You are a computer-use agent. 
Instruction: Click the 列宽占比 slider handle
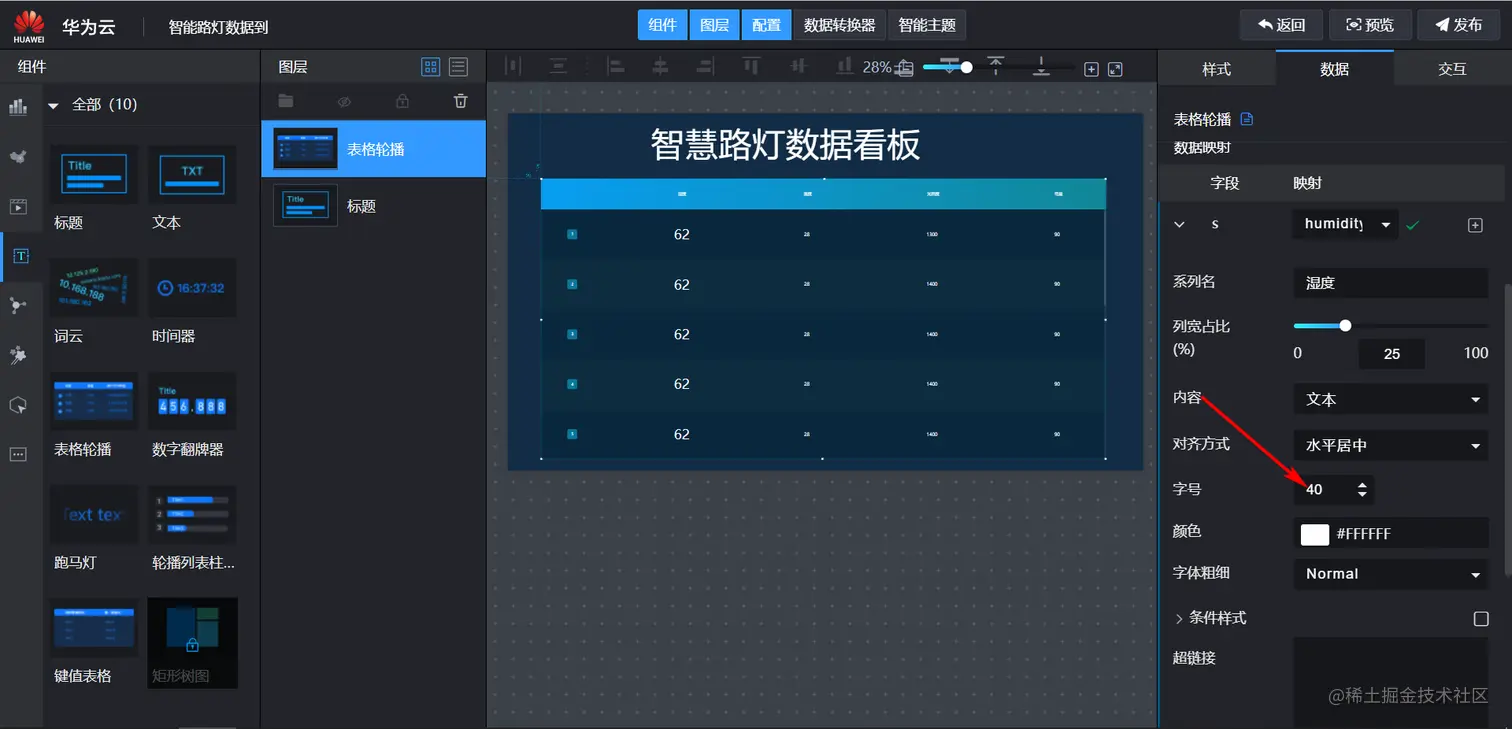coord(1345,325)
